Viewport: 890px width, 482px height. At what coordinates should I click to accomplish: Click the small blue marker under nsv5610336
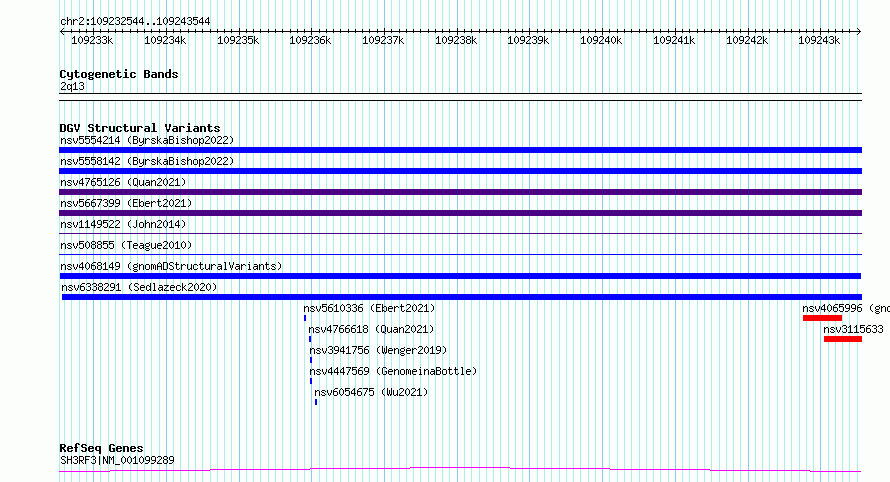point(305,318)
